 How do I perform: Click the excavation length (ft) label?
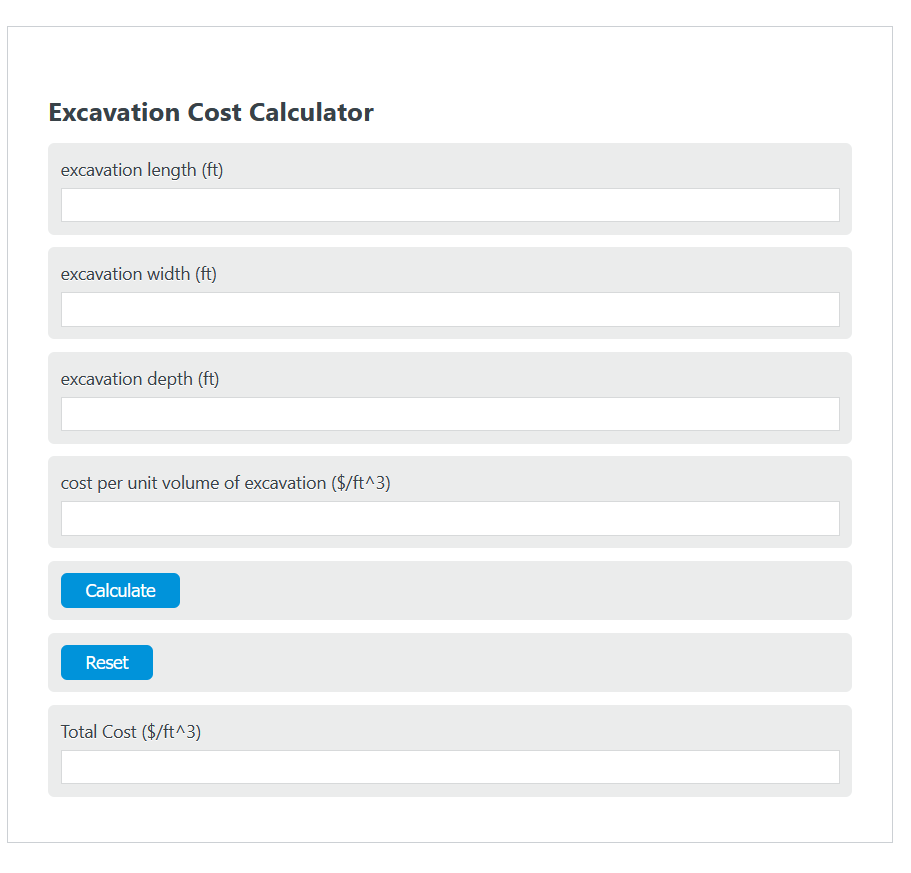[x=142, y=170]
